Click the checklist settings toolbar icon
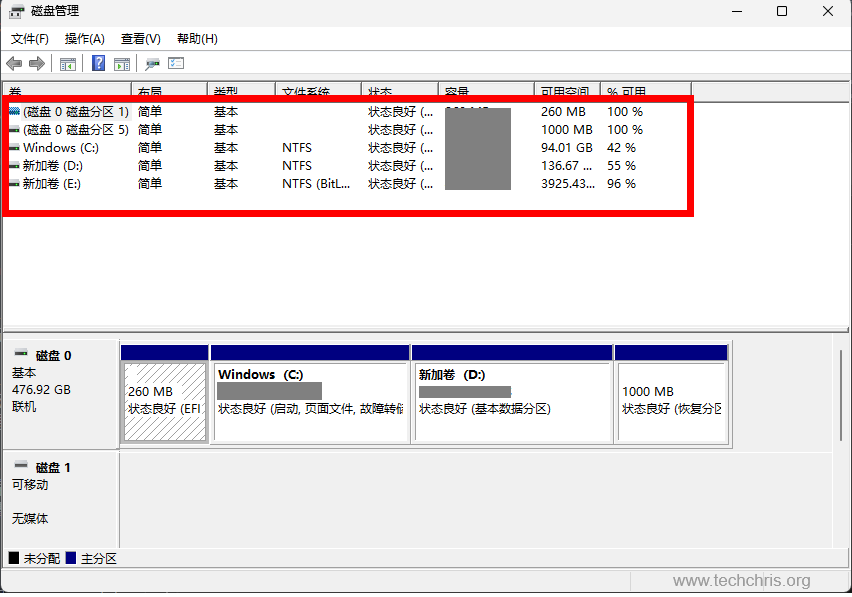The width and height of the screenshot is (852, 597). point(176,64)
